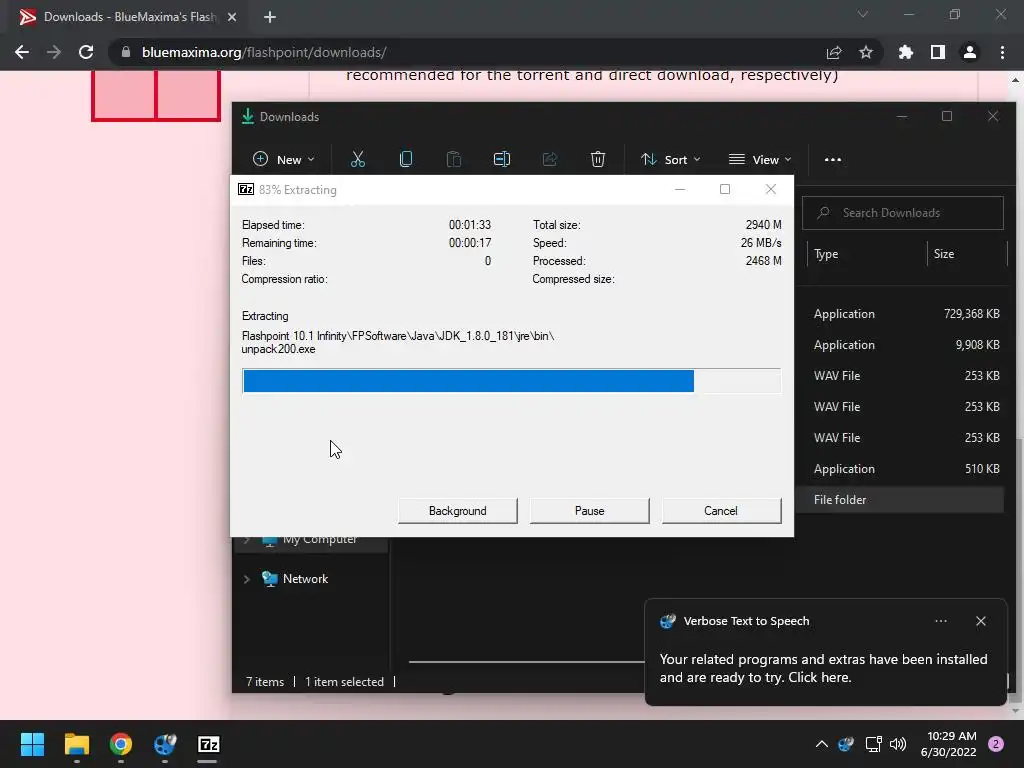Click Chrome forward navigation arrow
The height and width of the screenshot is (768, 1024).
click(54, 52)
